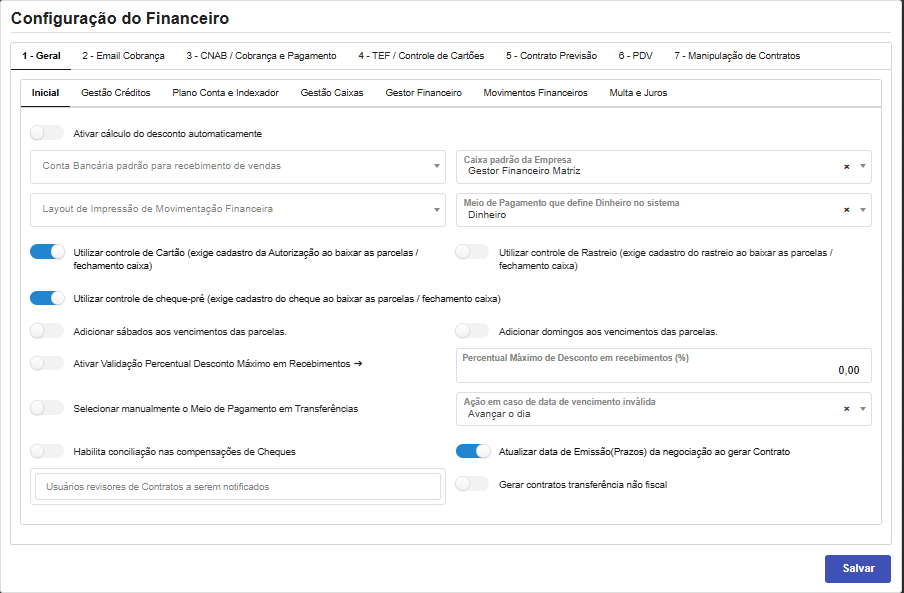The height and width of the screenshot is (593, 904).
Task: Click Percentual Máximo de Desconto input field
Action: point(663,370)
